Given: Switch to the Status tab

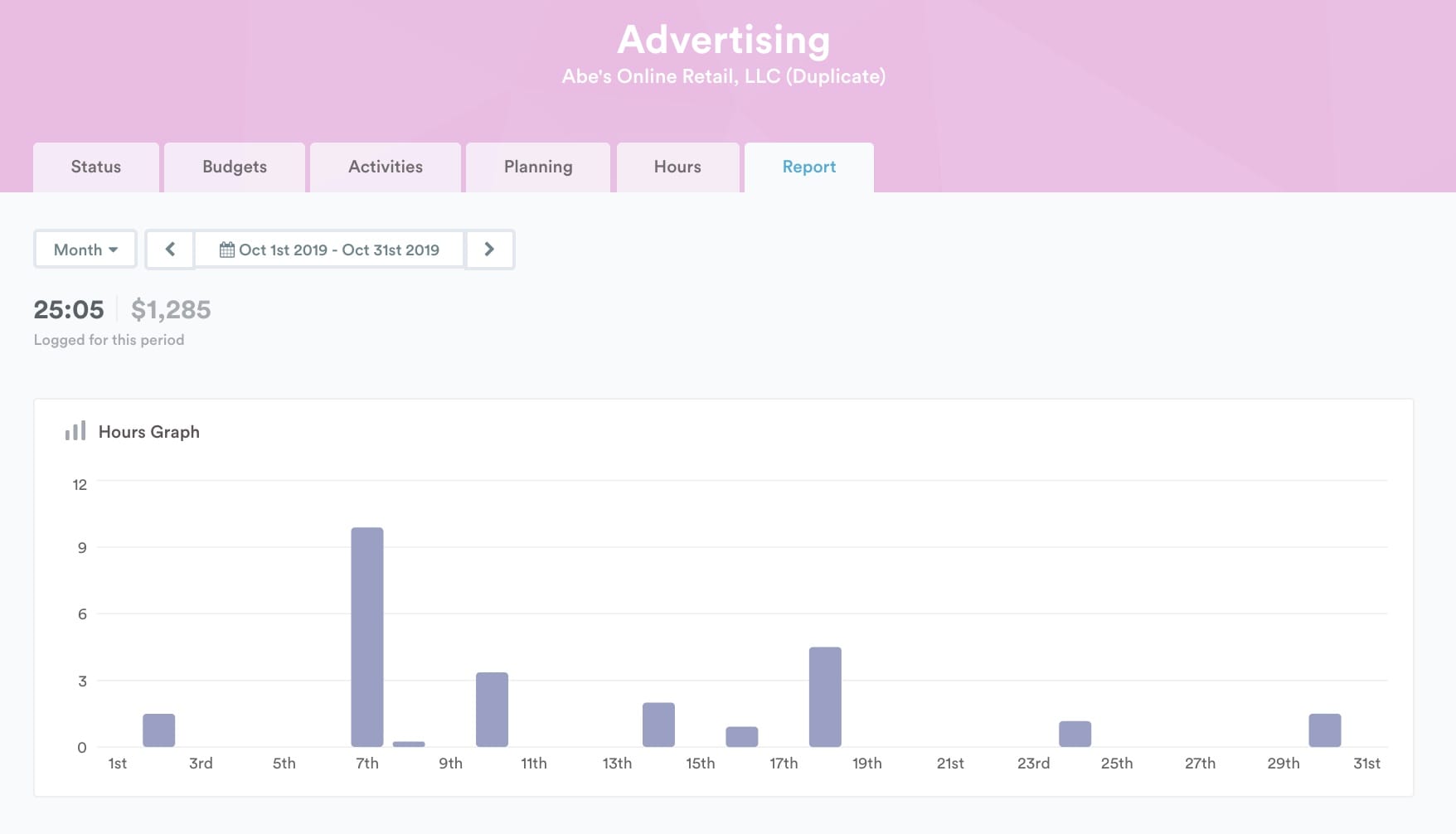Looking at the screenshot, I should [x=96, y=167].
